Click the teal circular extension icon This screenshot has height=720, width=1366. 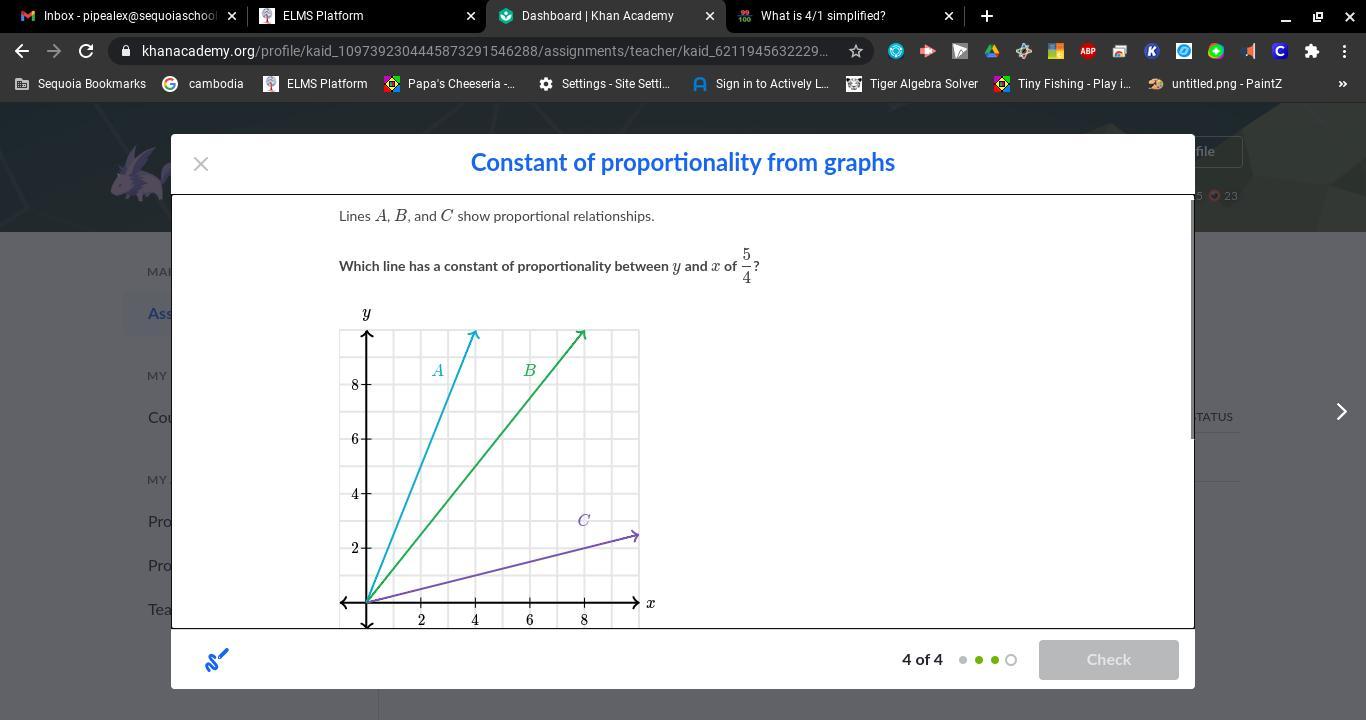point(896,51)
